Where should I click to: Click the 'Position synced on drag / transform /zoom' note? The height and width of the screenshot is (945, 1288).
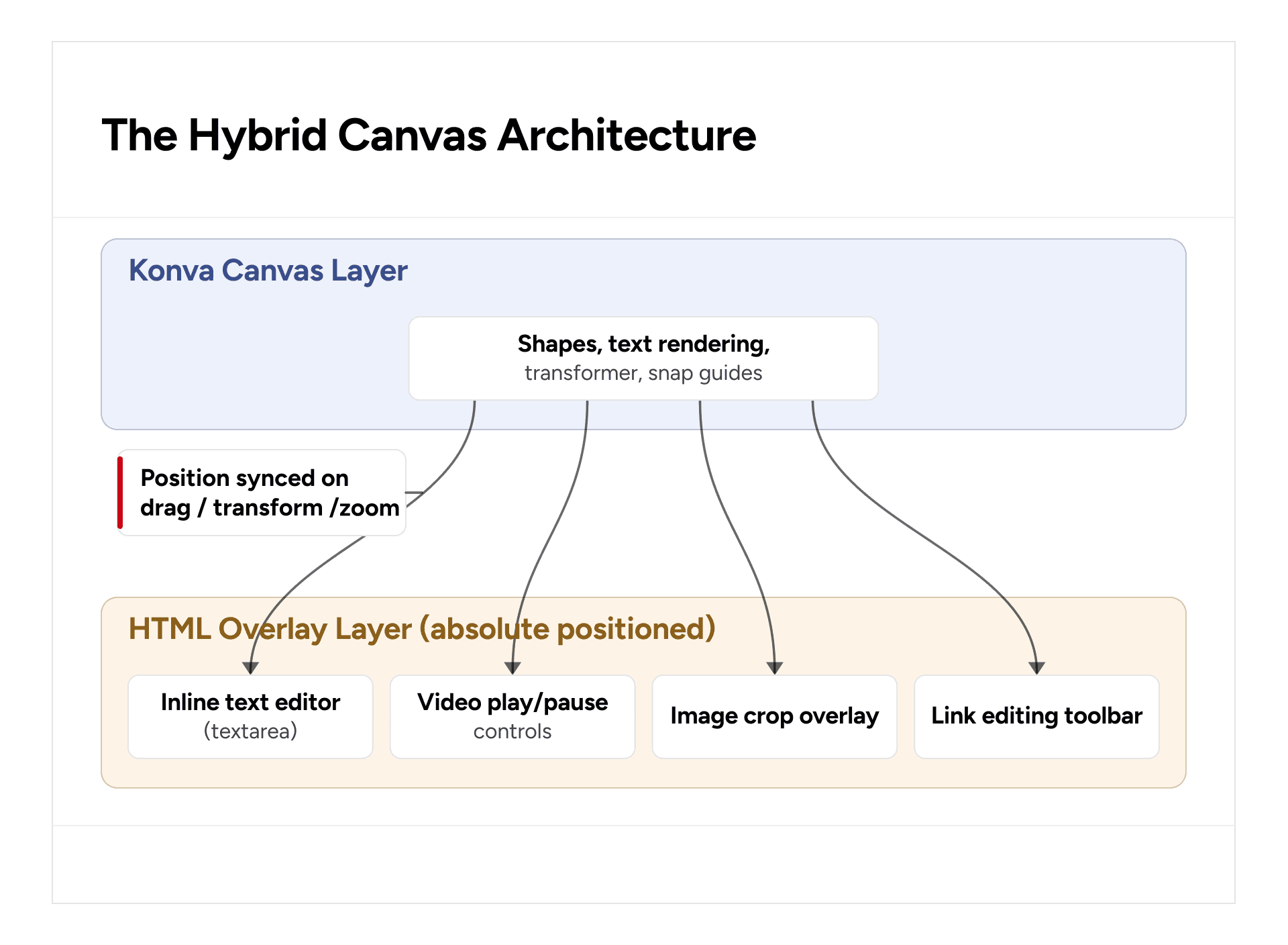[262, 493]
